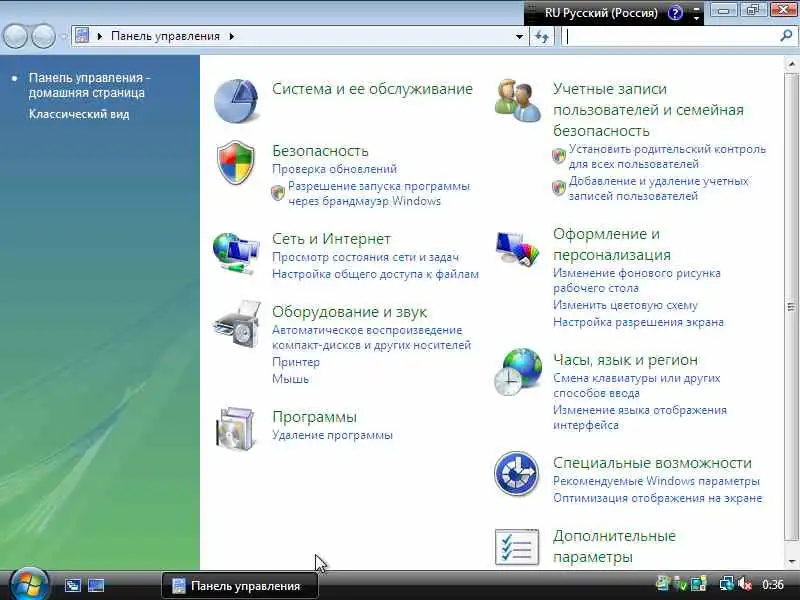The height and width of the screenshot is (600, 800).
Task: Open Специальные возможности heading
Action: [x=652, y=463]
